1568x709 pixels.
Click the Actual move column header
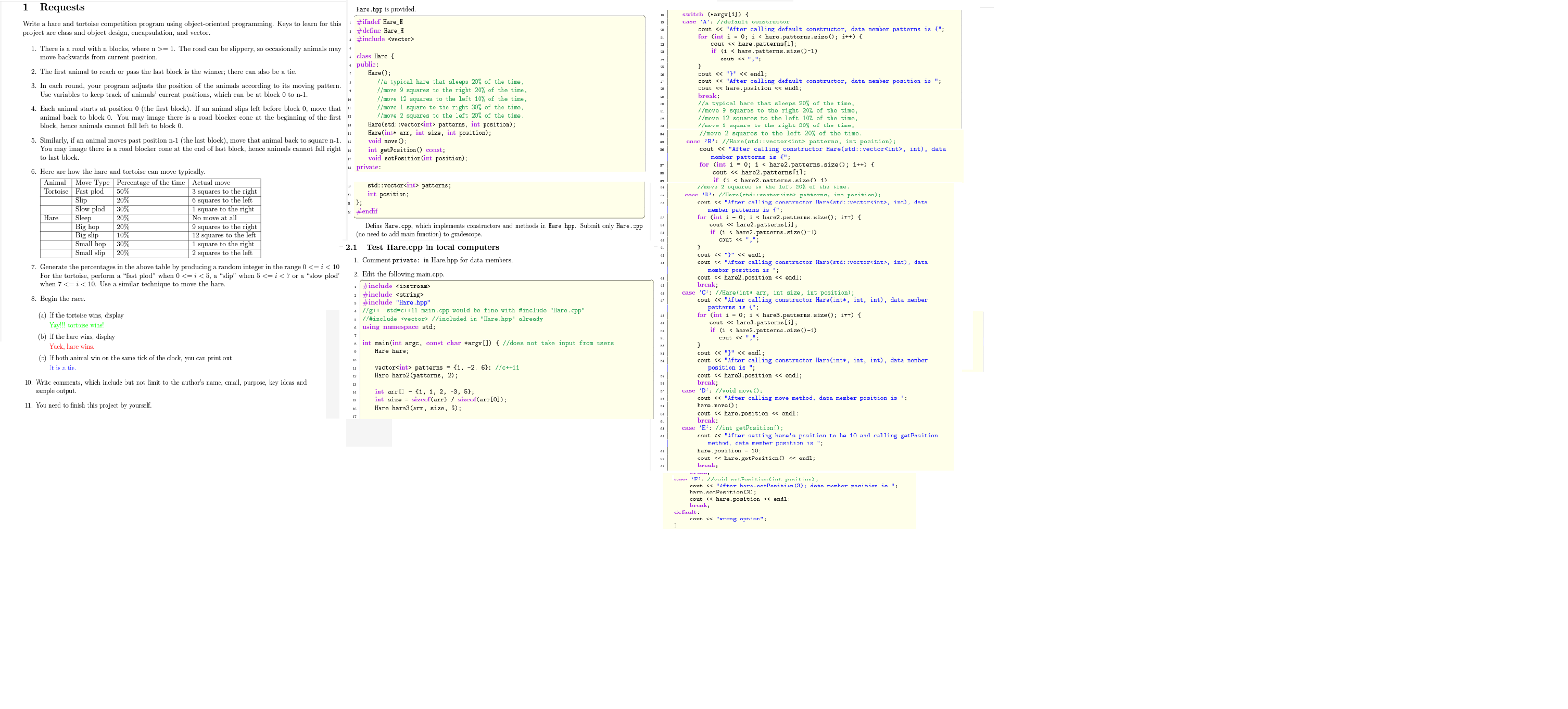(x=211, y=182)
